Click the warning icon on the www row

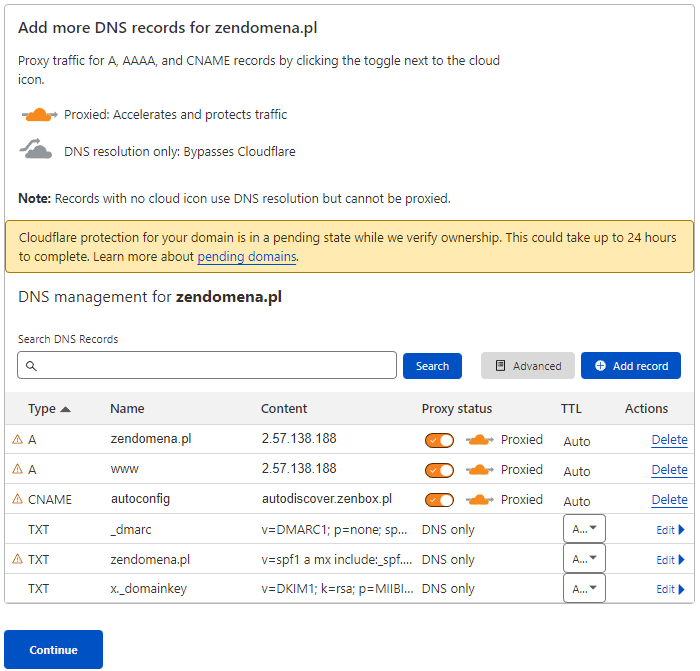coord(17,470)
